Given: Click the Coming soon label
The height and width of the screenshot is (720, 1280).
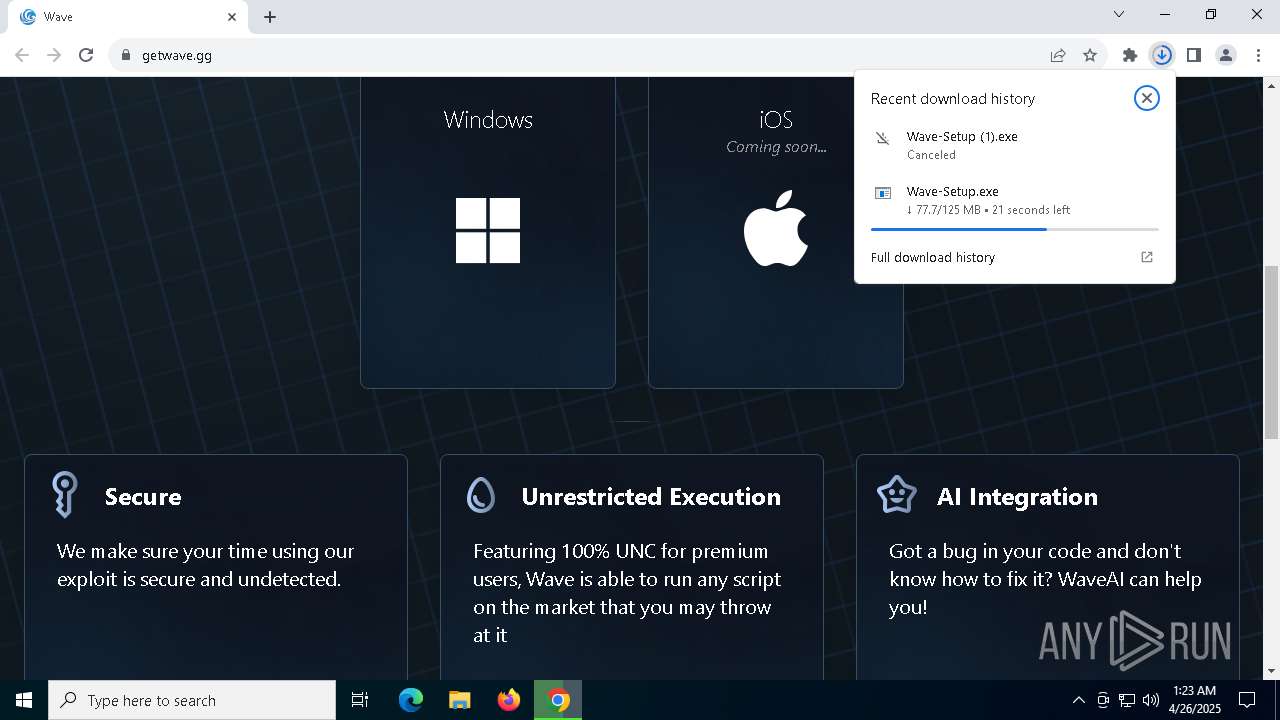Looking at the screenshot, I should tap(776, 147).
